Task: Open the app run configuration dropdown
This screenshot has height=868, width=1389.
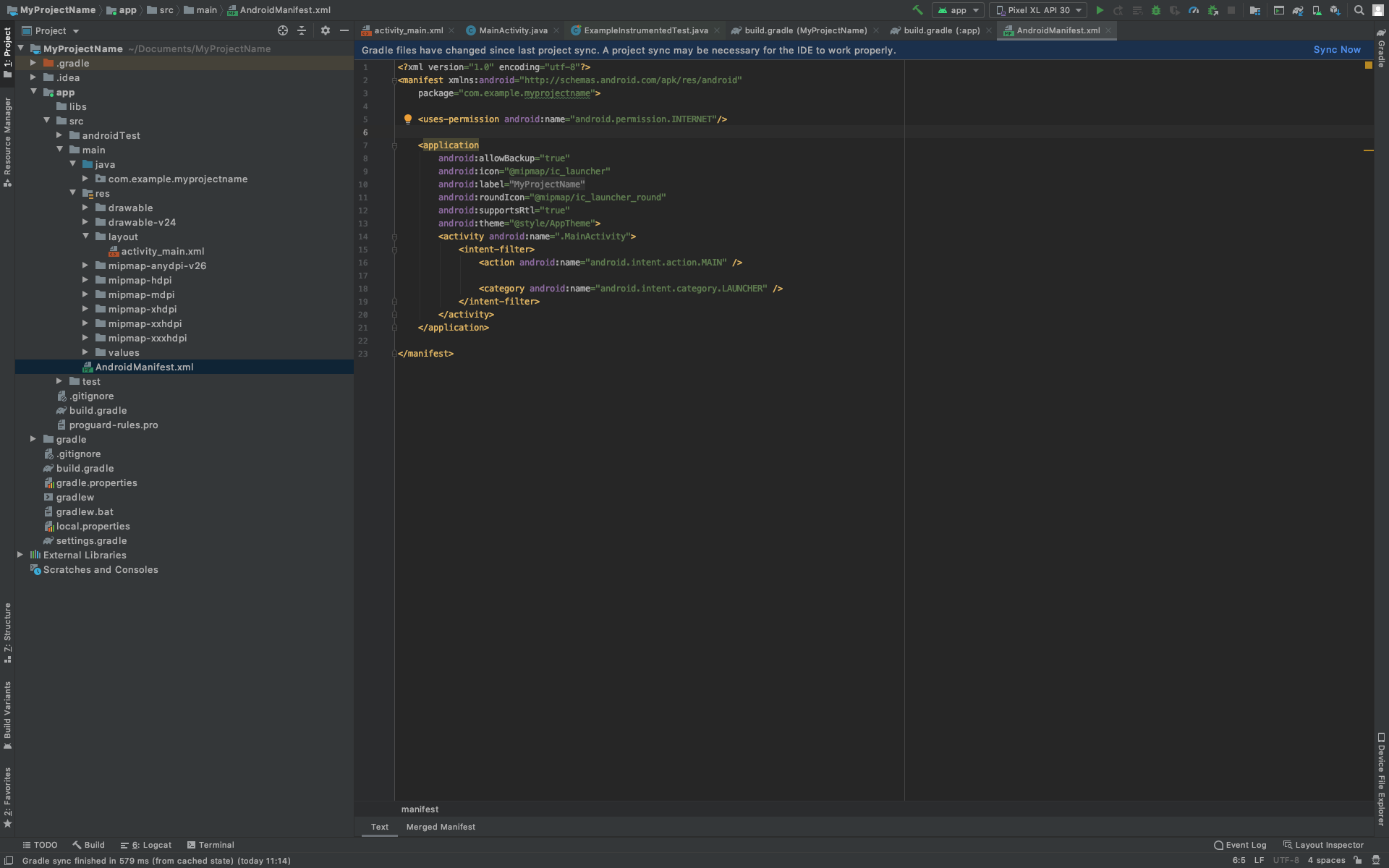Action: tap(958, 10)
